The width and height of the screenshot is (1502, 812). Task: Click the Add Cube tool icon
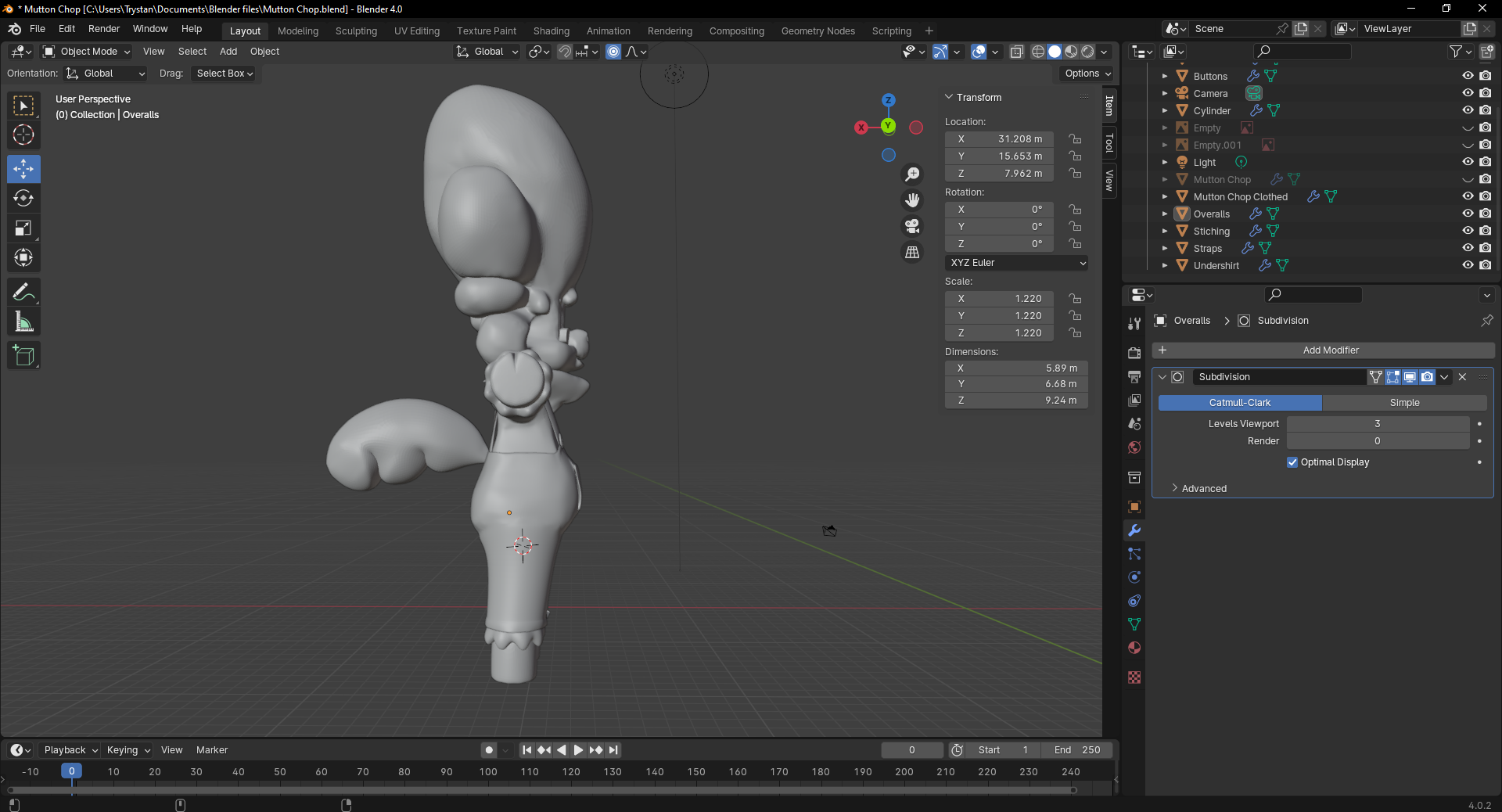point(23,356)
